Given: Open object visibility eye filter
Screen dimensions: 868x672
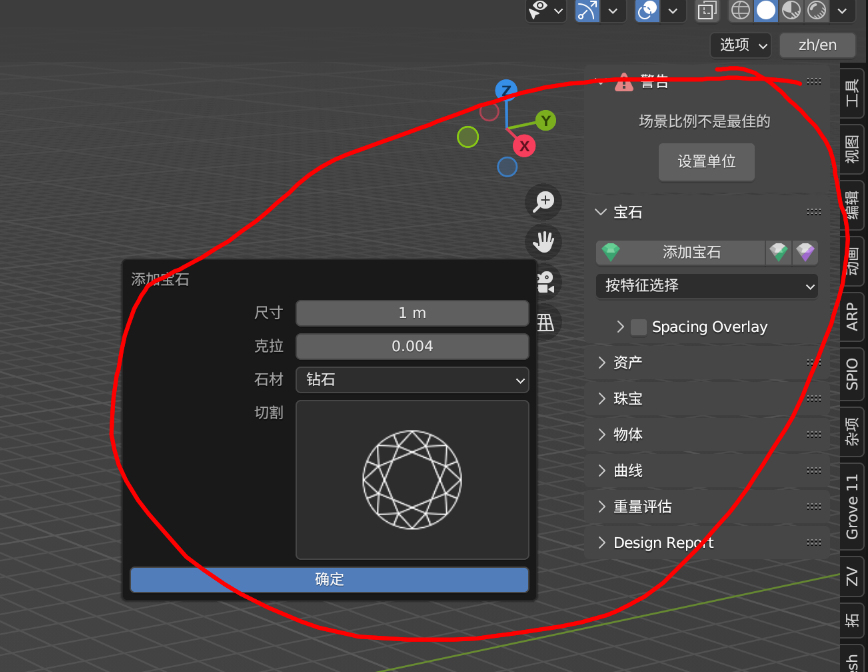Looking at the screenshot, I should (x=538, y=9).
